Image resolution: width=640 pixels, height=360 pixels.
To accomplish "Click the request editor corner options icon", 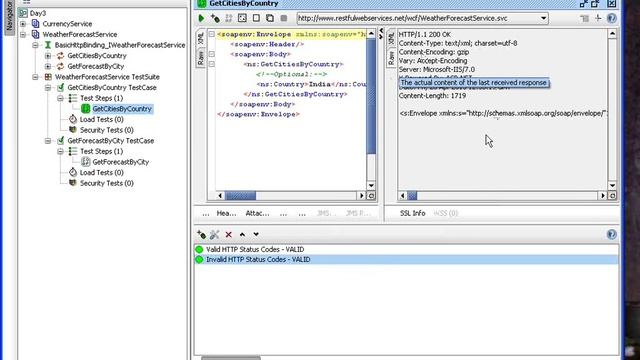I will tap(371, 196).
